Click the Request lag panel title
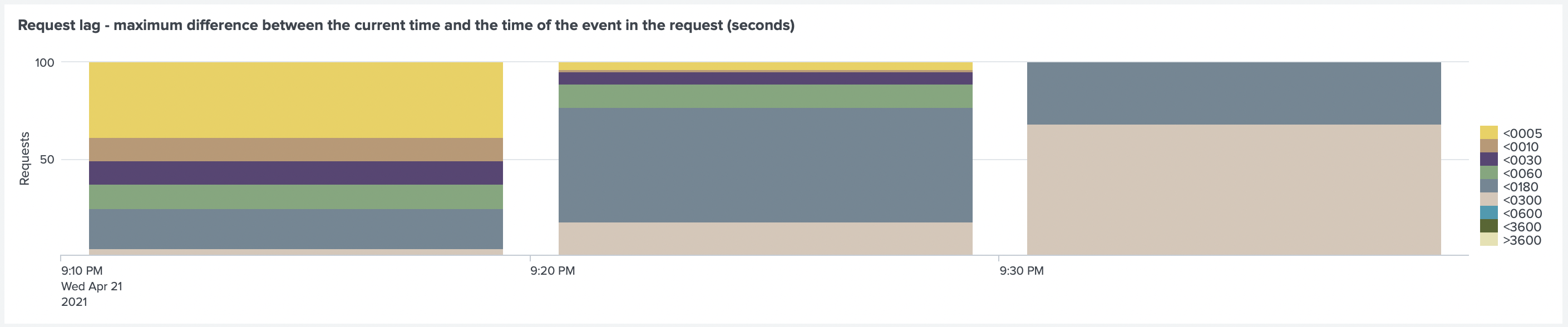 (x=406, y=26)
